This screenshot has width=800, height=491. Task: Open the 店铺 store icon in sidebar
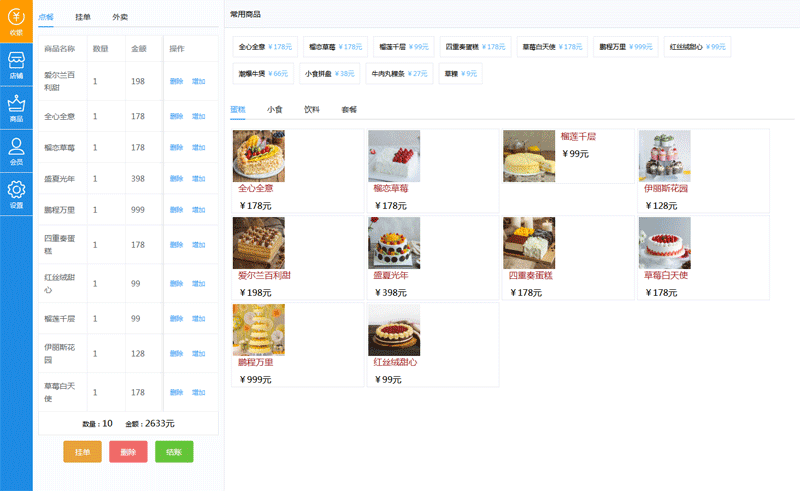tap(16, 65)
